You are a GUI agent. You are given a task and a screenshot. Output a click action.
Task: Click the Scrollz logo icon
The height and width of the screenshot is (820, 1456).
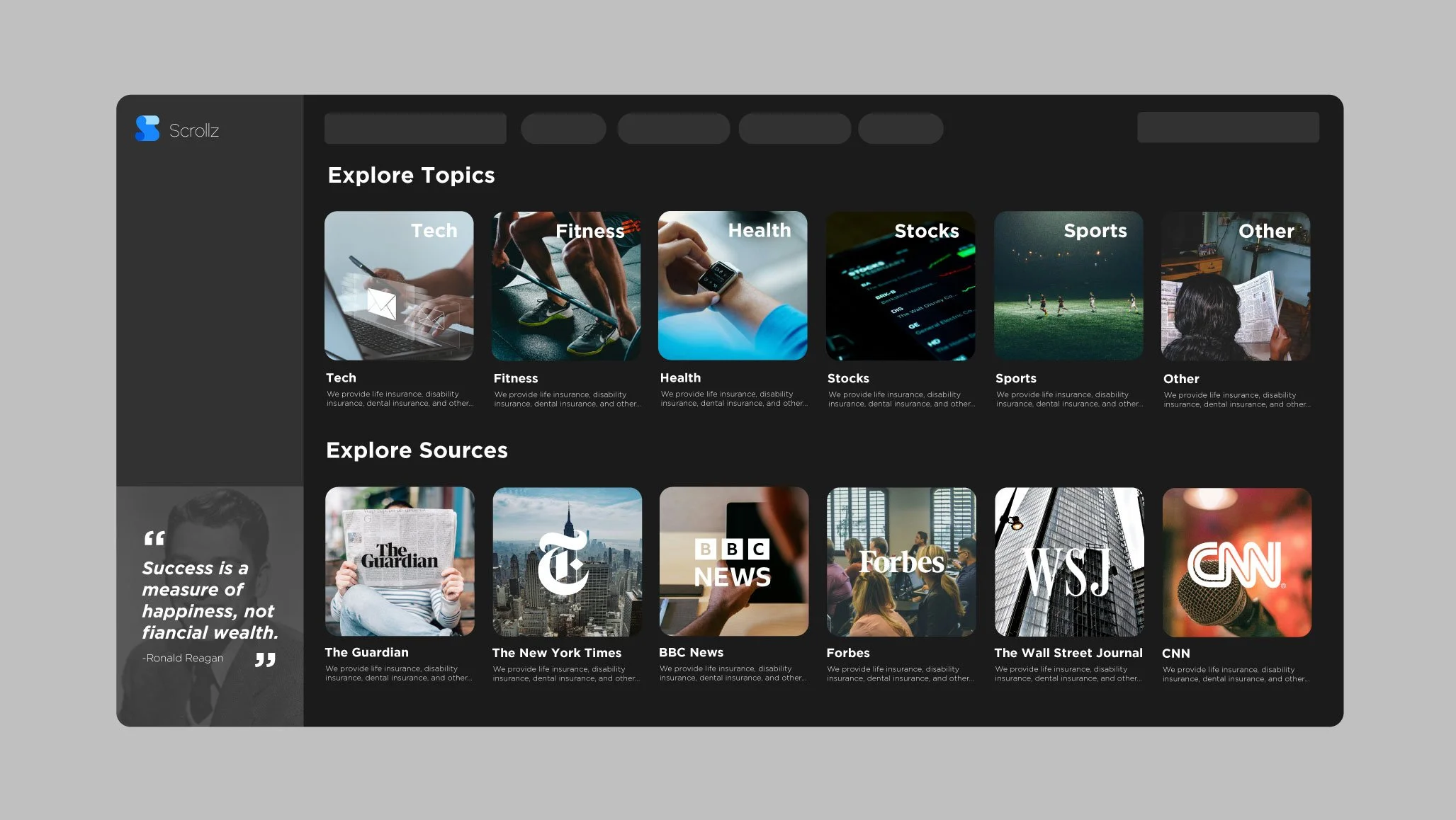point(147,129)
